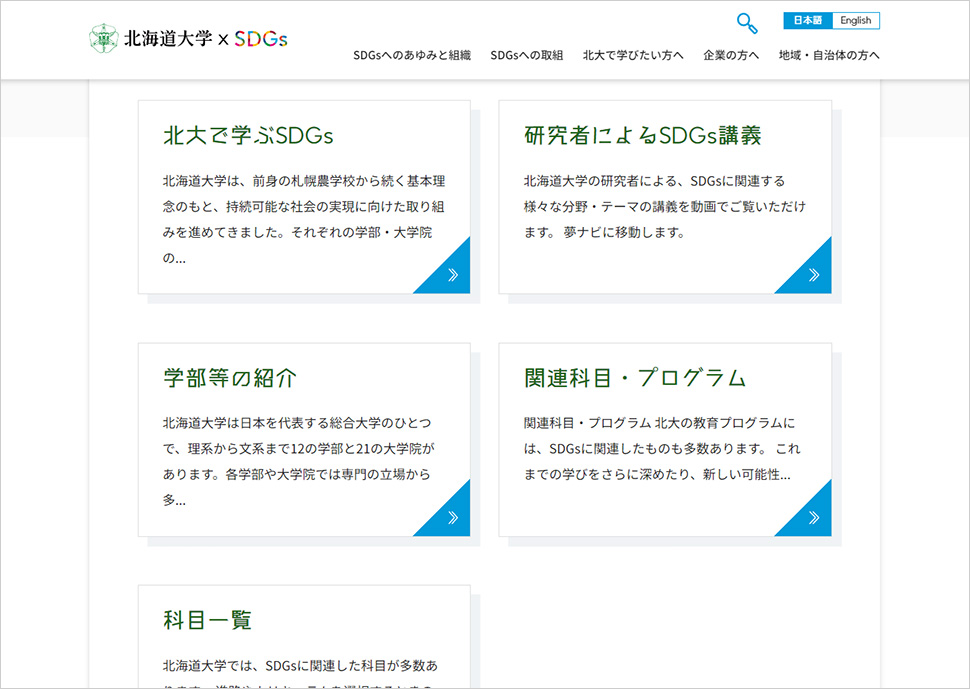970x689 pixels.
Task: Click the 科目一覧 description starting 北海道大学では
Action: click(x=300, y=674)
